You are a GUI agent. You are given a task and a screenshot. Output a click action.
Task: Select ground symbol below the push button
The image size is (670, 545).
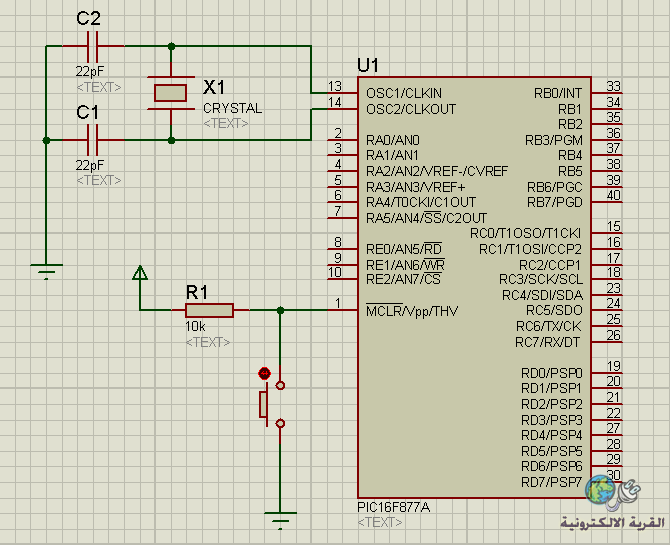click(280, 520)
